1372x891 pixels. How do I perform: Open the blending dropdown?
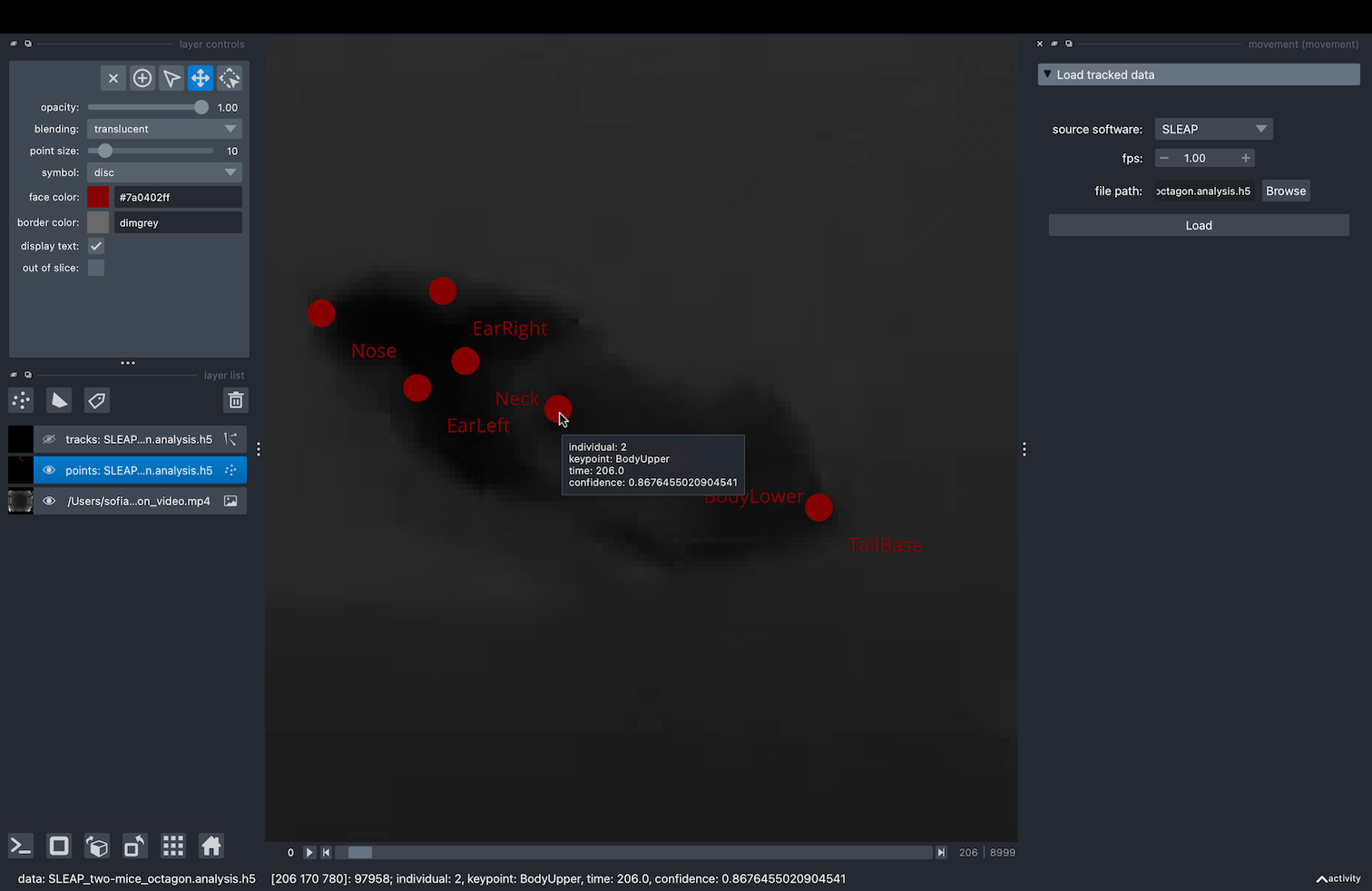(164, 128)
